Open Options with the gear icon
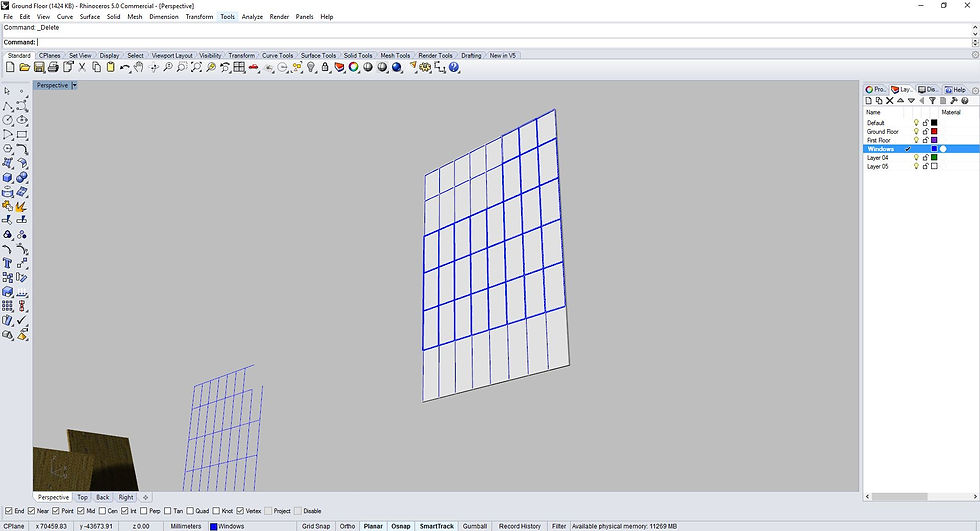Image resolution: width=980 pixels, height=531 pixels. [x=425, y=67]
